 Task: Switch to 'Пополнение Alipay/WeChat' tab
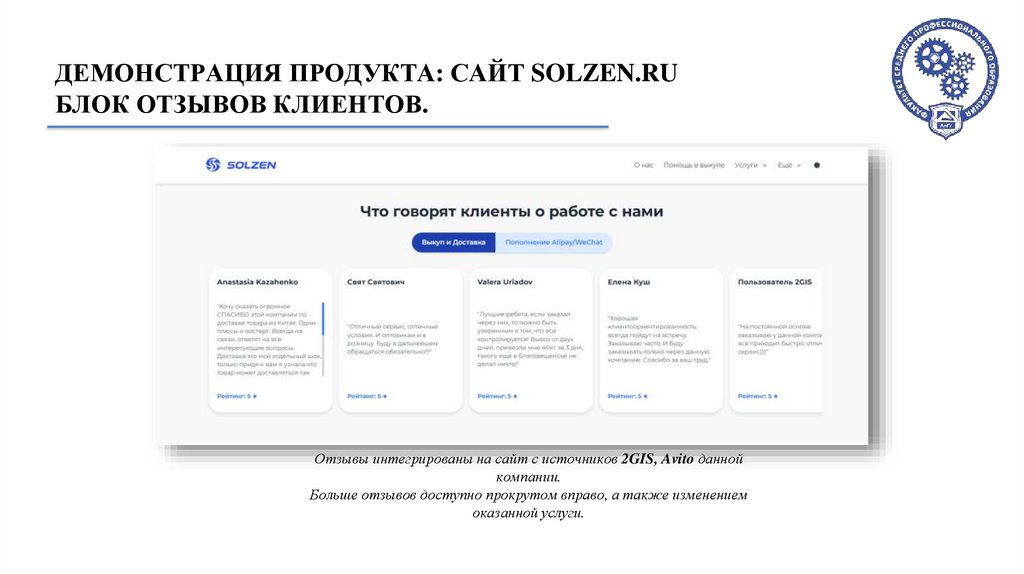tap(554, 242)
